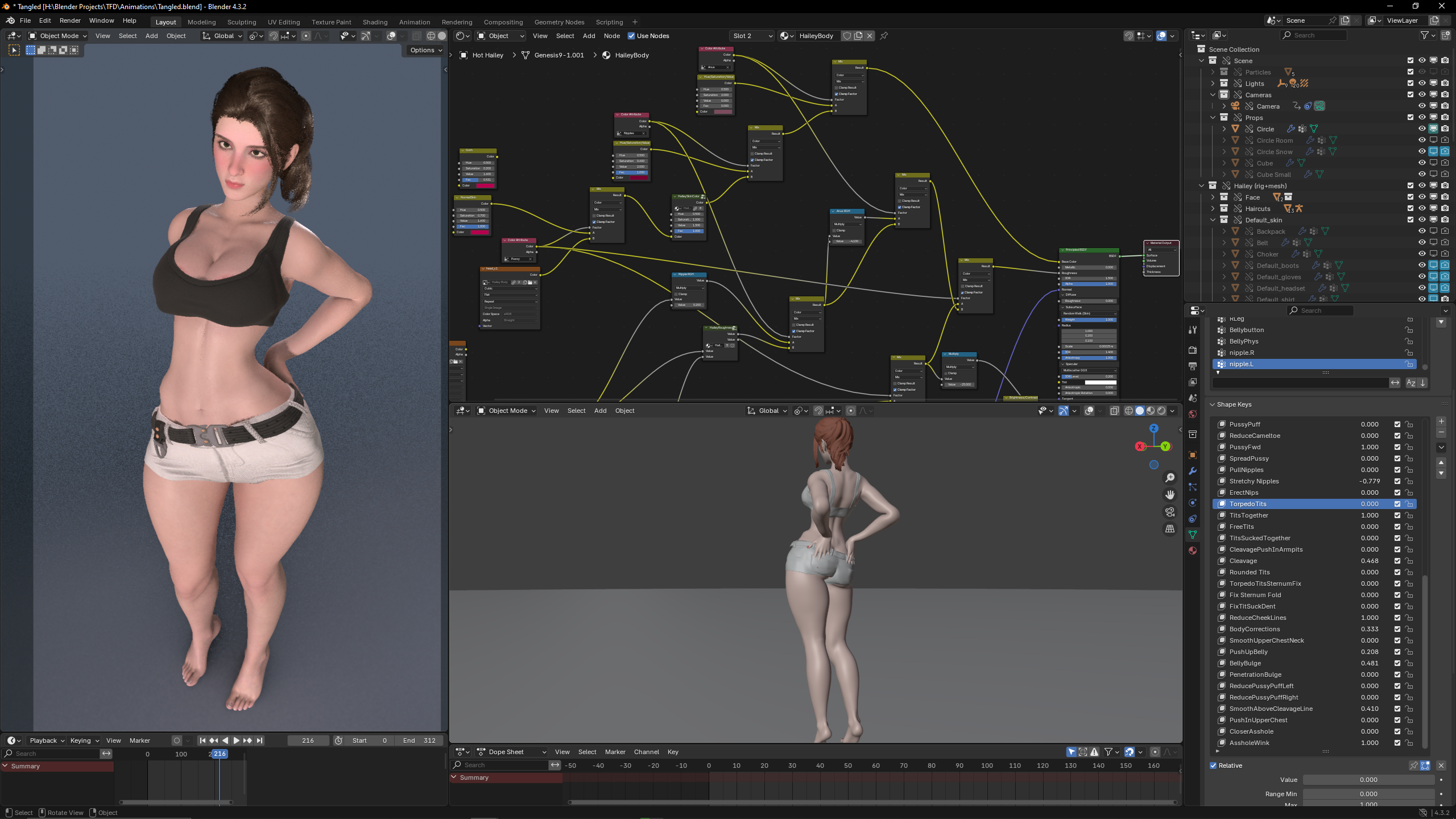The height and width of the screenshot is (819, 1456).
Task: Click the pan hand viewport gizmo
Action: click(x=1169, y=495)
